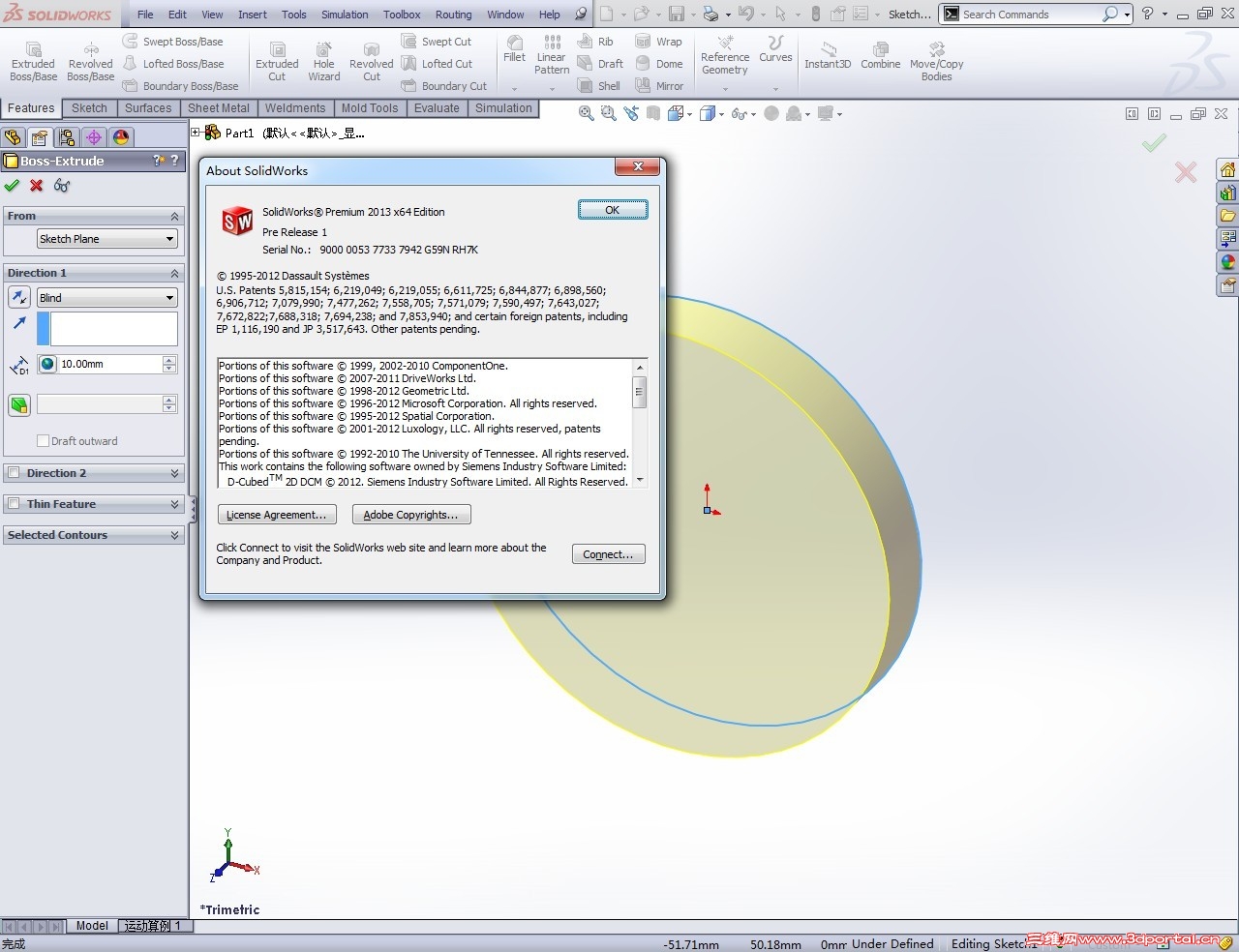1239x952 pixels.
Task: Open the Reference Geometry dropdown arrow
Action: coord(725,89)
